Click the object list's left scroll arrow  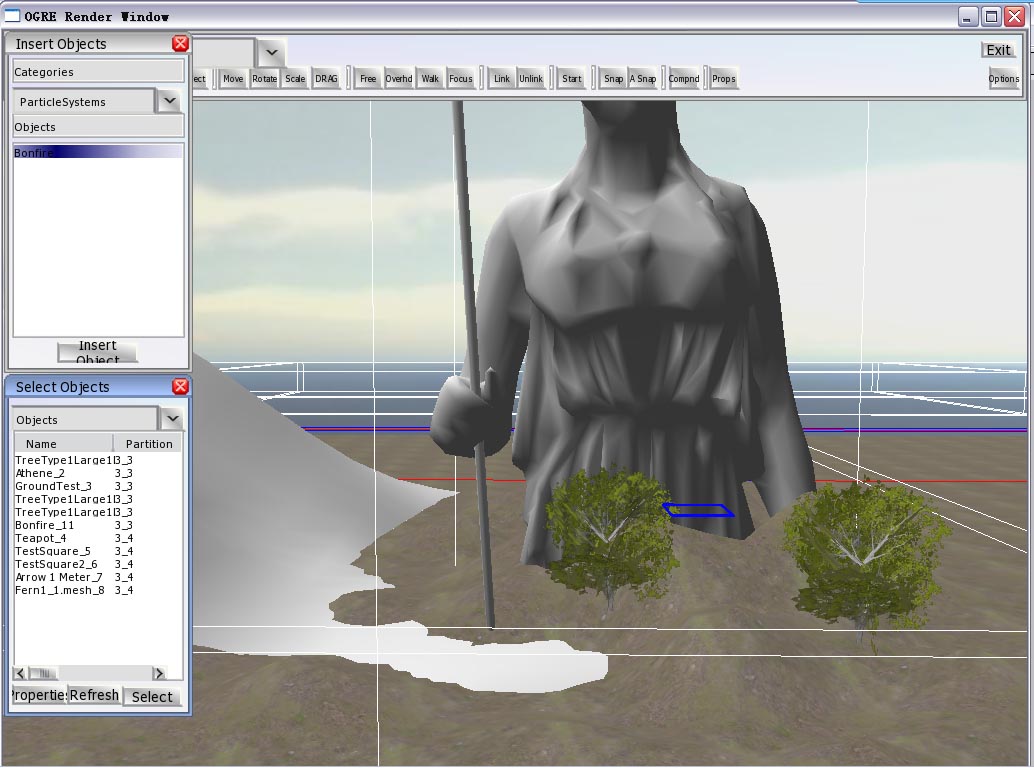point(20,673)
